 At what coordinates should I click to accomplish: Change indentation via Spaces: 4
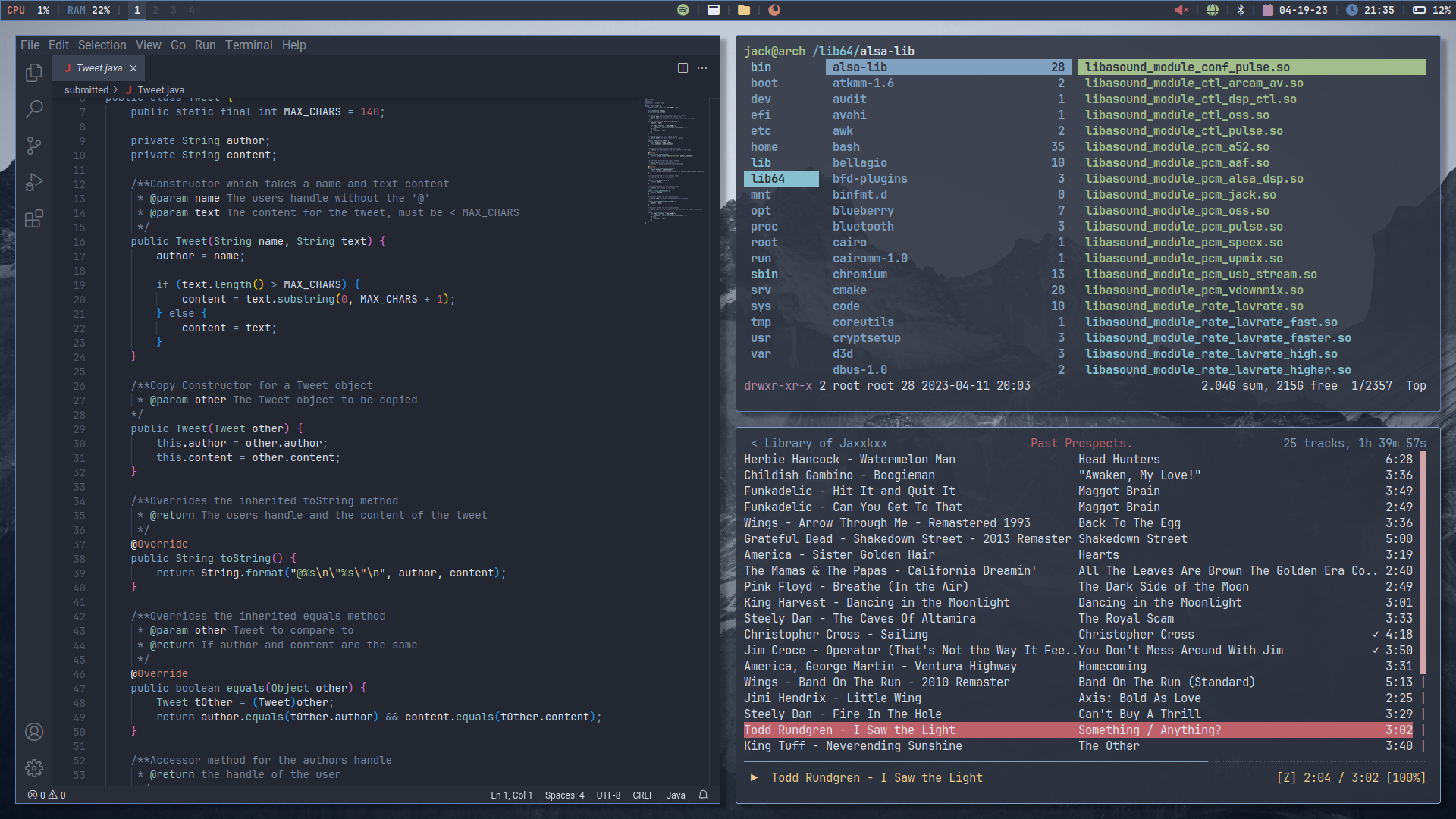[x=565, y=795]
